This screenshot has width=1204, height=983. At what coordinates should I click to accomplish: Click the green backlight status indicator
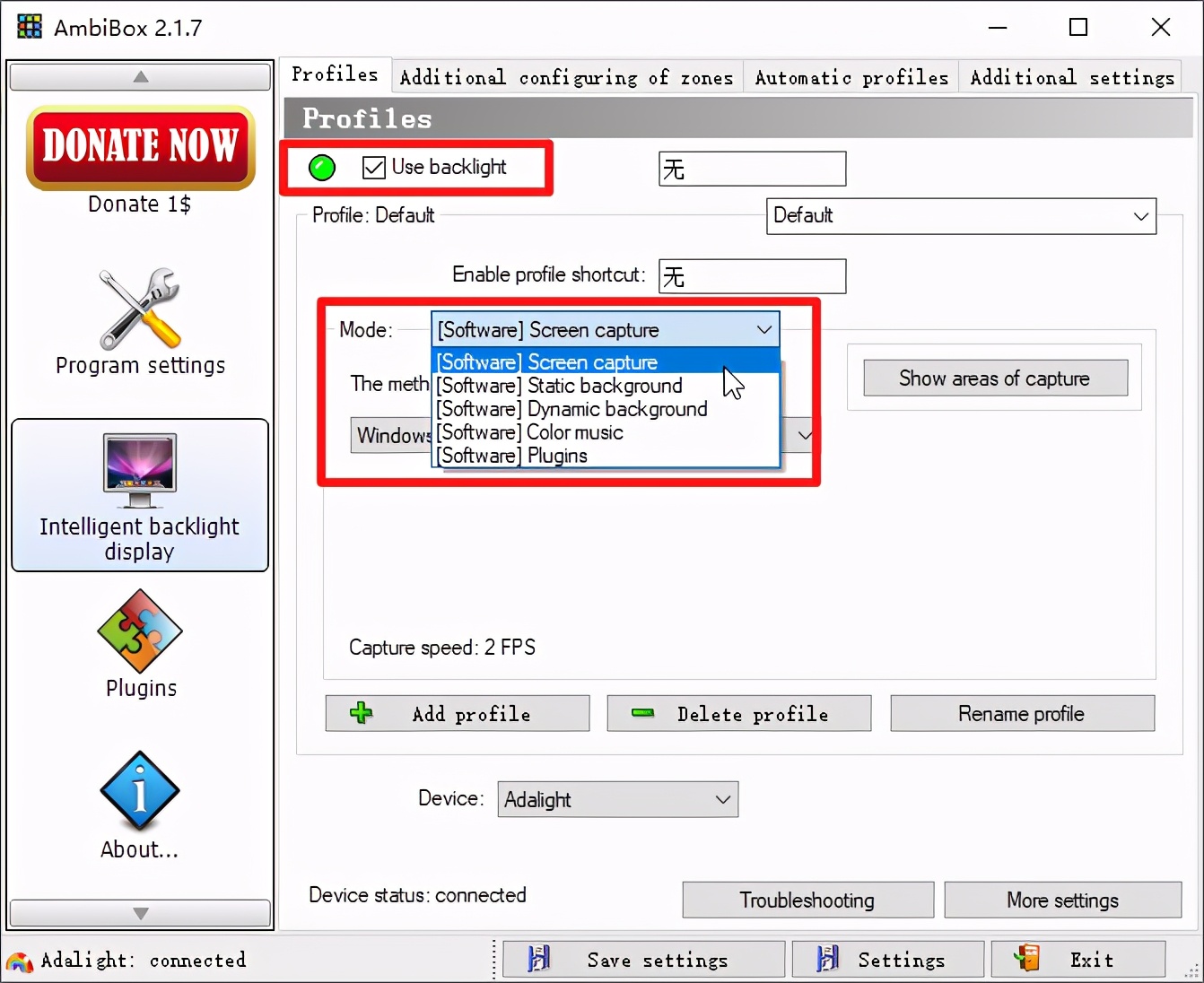[322, 168]
